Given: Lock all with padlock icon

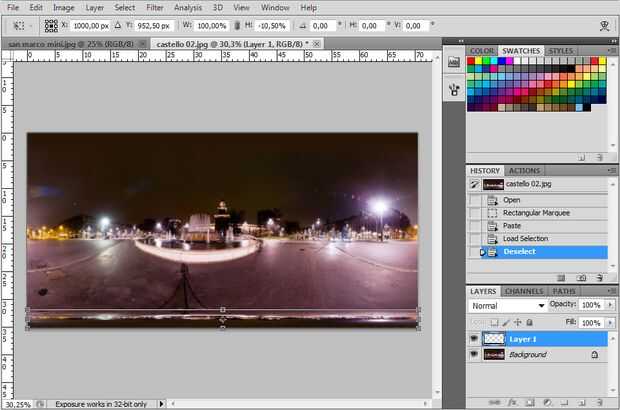Looking at the screenshot, I should point(529,323).
